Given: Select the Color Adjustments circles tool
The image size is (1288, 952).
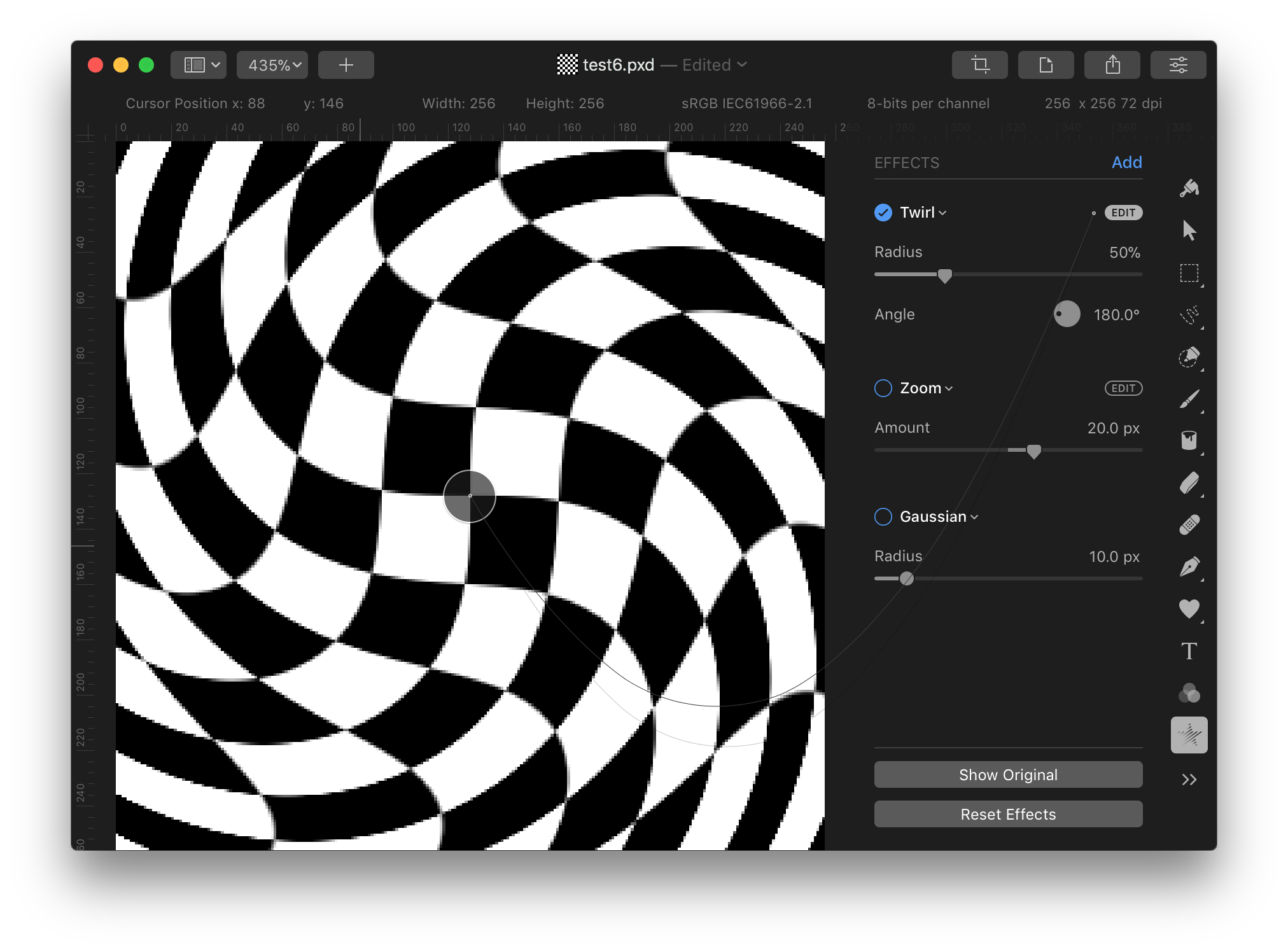Looking at the screenshot, I should [1189, 693].
